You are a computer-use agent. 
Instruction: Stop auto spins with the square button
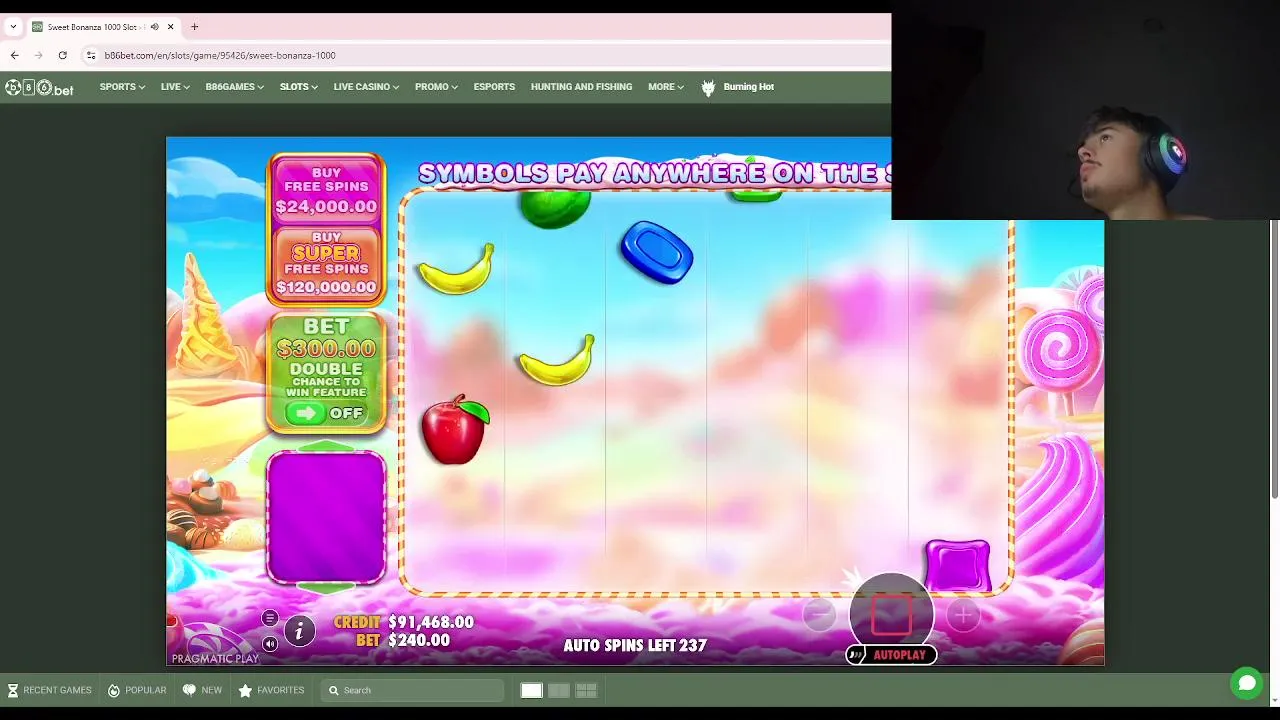(891, 615)
